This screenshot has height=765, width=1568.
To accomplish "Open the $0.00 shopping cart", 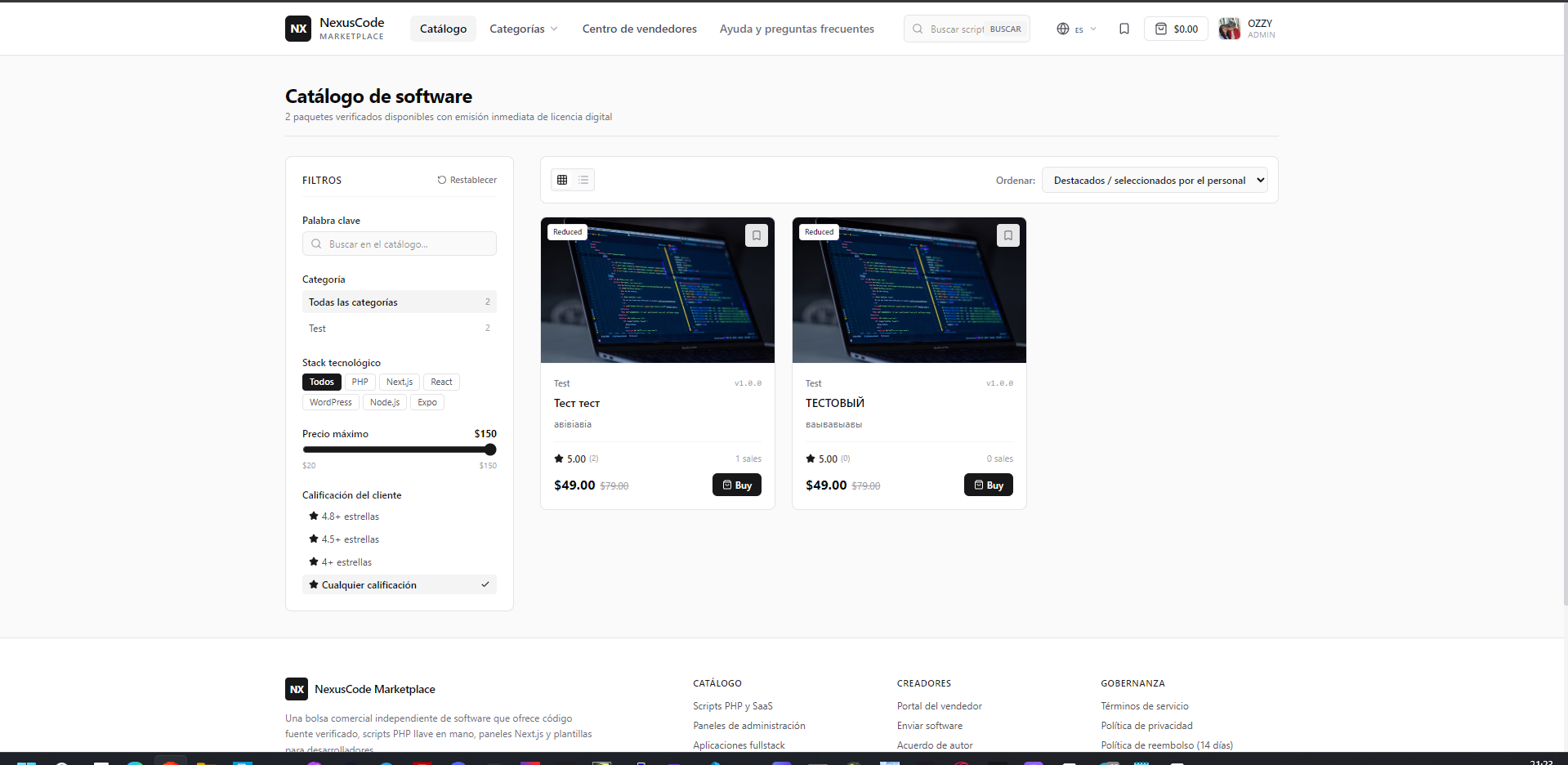I will click(1176, 29).
